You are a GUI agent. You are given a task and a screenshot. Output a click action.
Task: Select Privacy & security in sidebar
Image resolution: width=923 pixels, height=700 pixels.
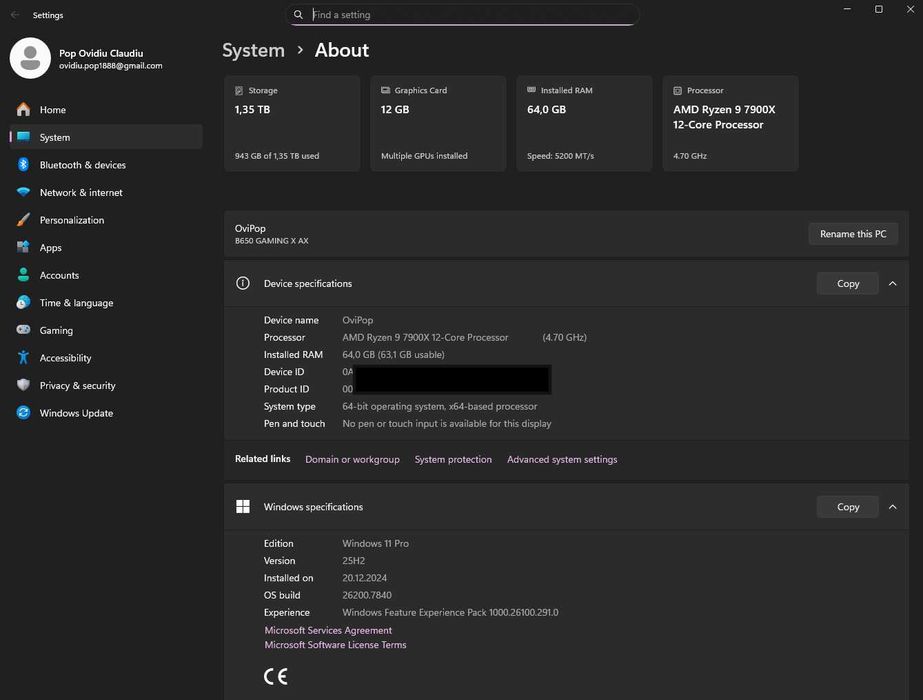(x=107, y=386)
